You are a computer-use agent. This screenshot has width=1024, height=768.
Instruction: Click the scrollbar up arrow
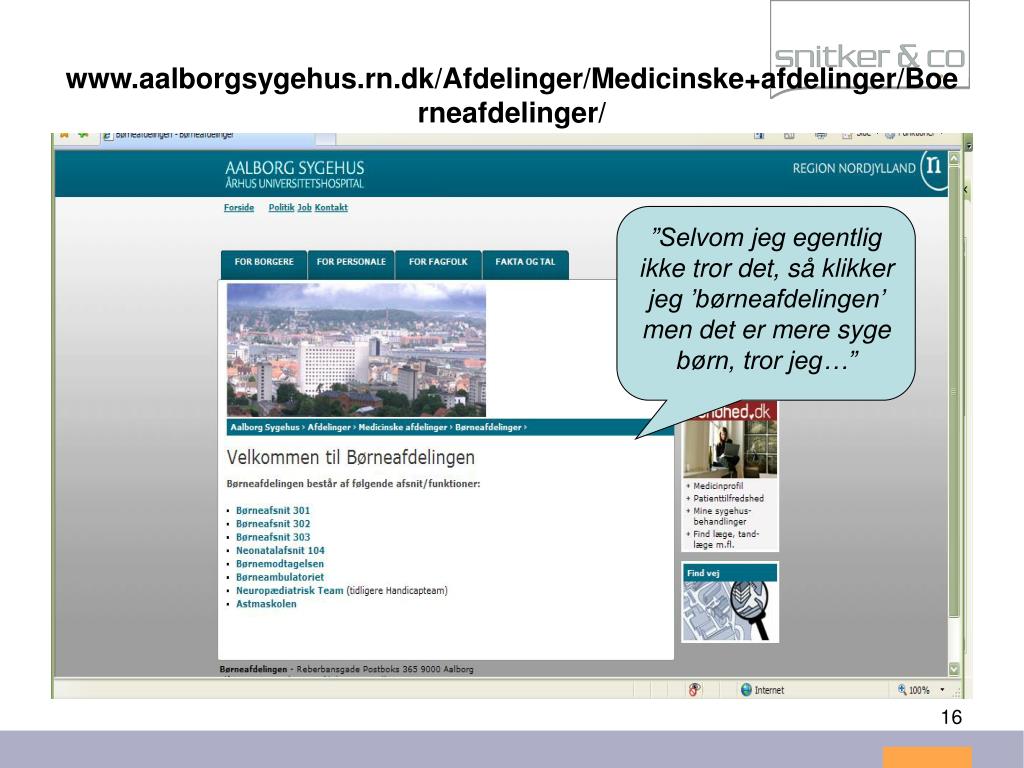click(x=953, y=158)
